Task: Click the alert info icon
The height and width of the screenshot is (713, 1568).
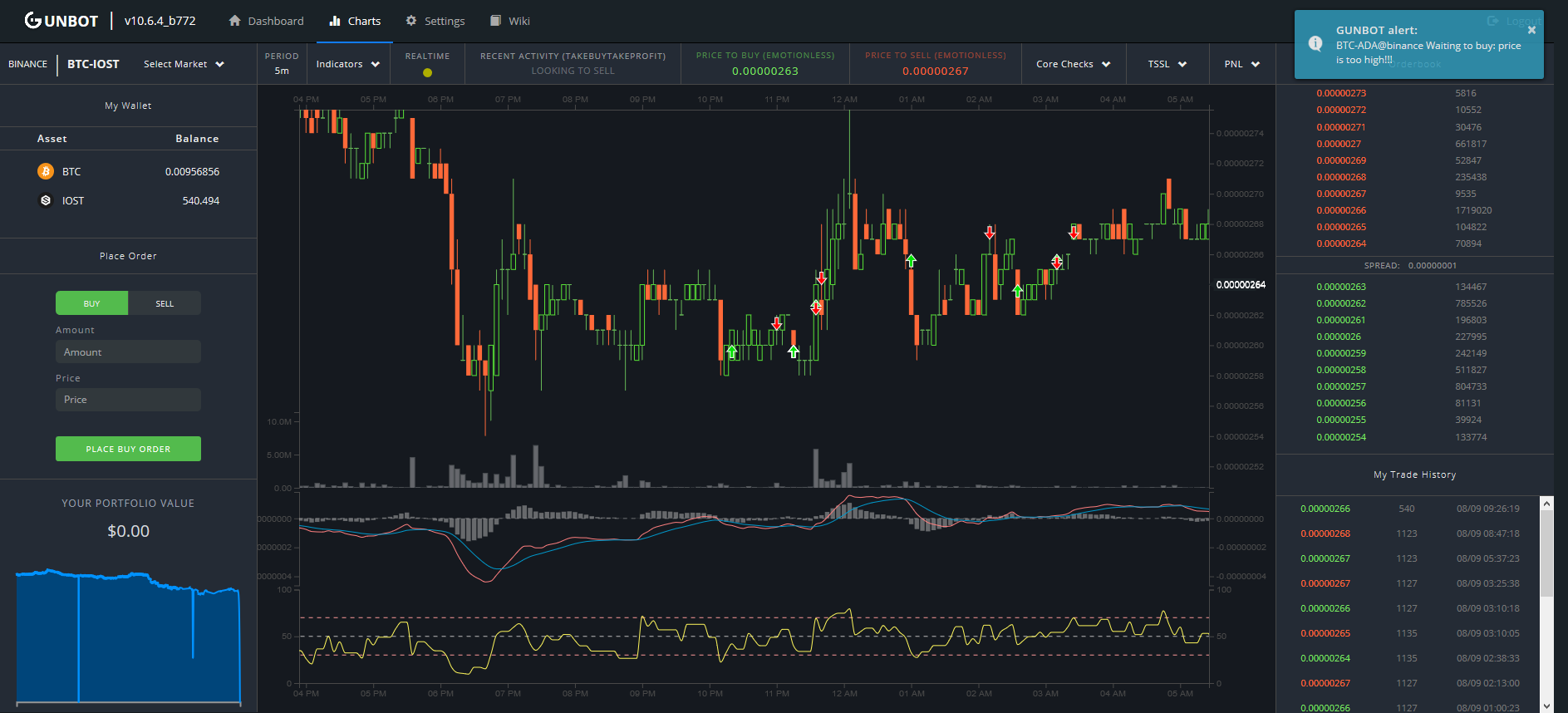Action: coord(1315,44)
